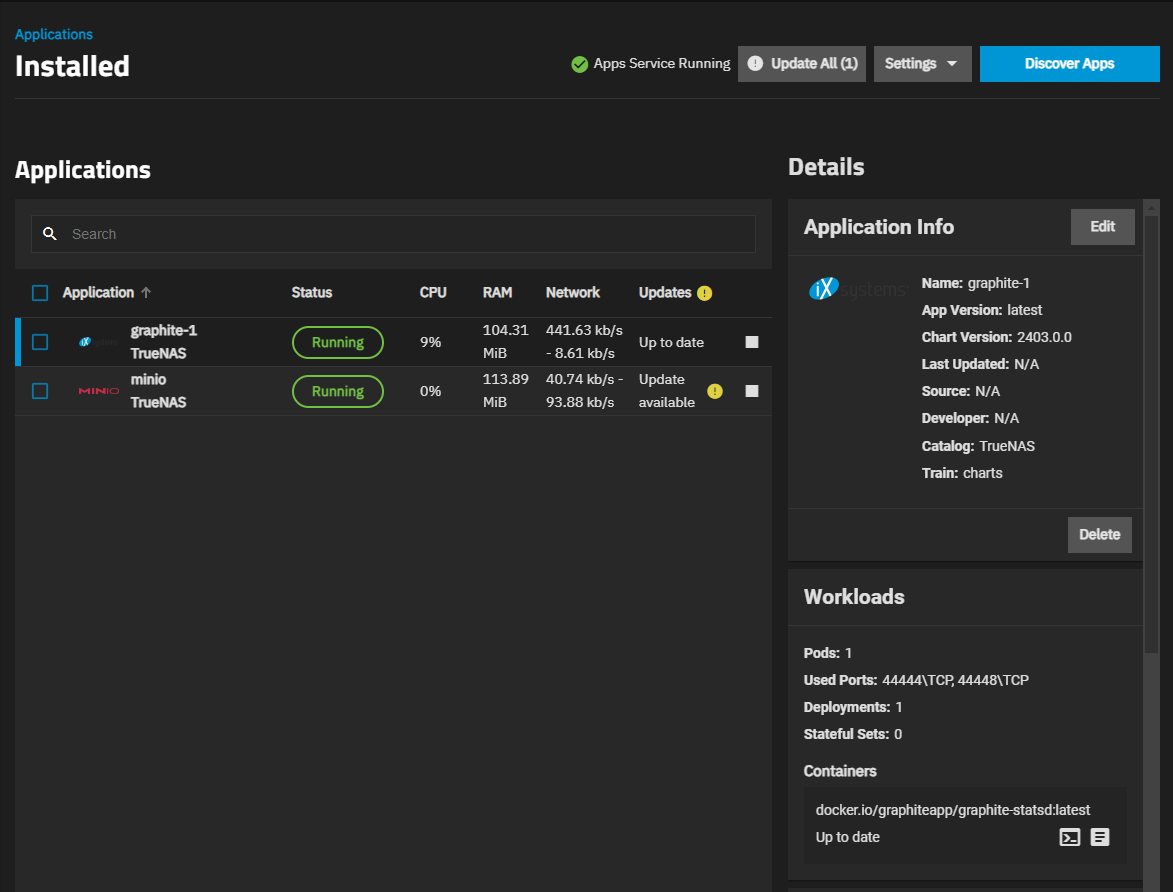Click the Apps Service Running status icon

click(x=579, y=64)
